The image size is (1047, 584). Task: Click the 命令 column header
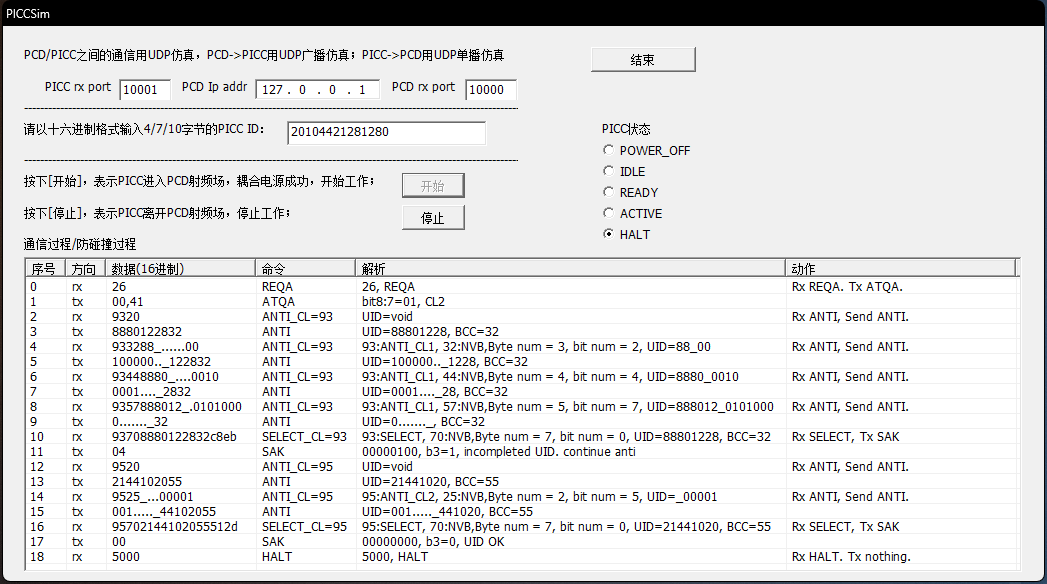tap(306, 269)
